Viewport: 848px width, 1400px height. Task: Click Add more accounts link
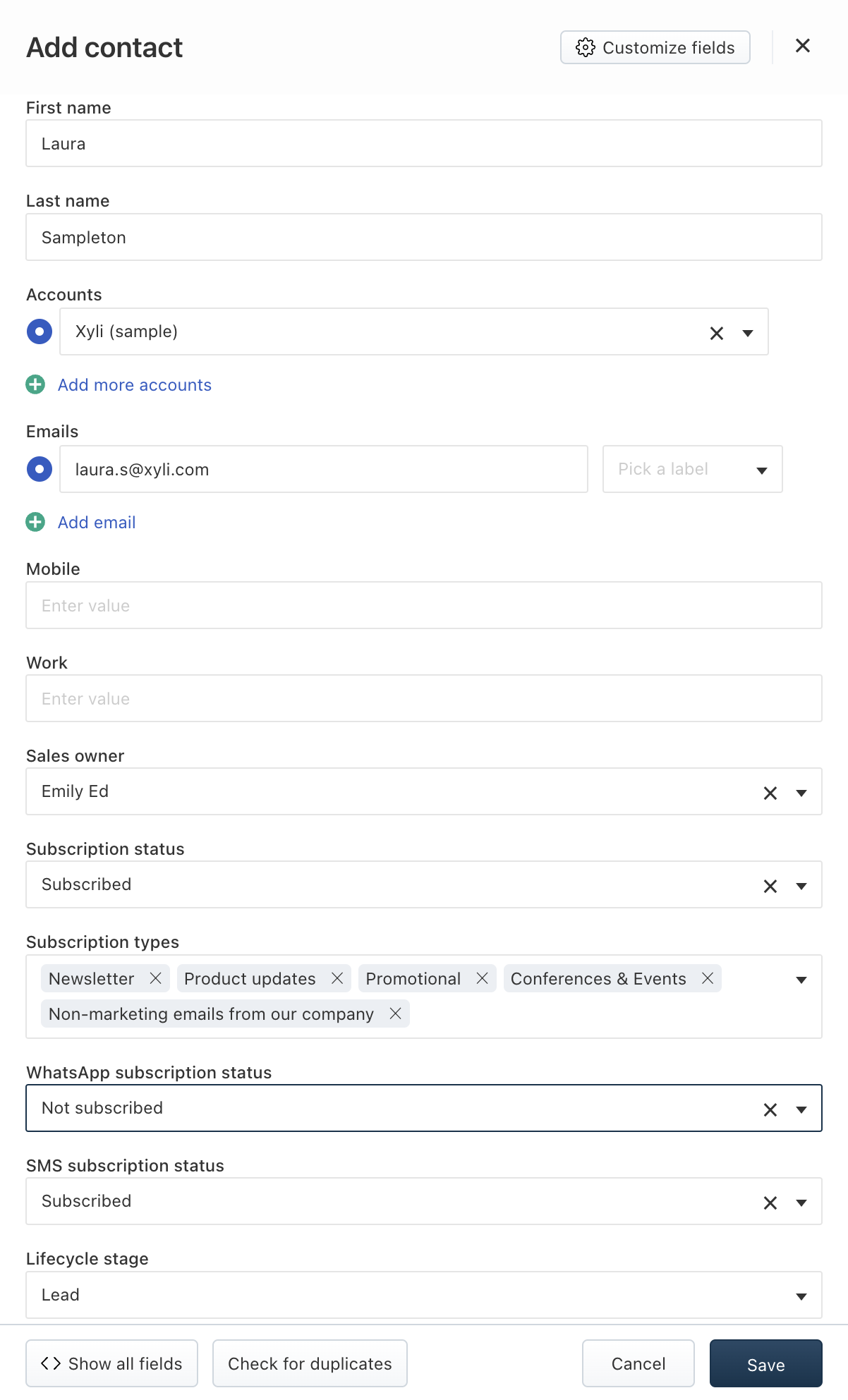135,385
